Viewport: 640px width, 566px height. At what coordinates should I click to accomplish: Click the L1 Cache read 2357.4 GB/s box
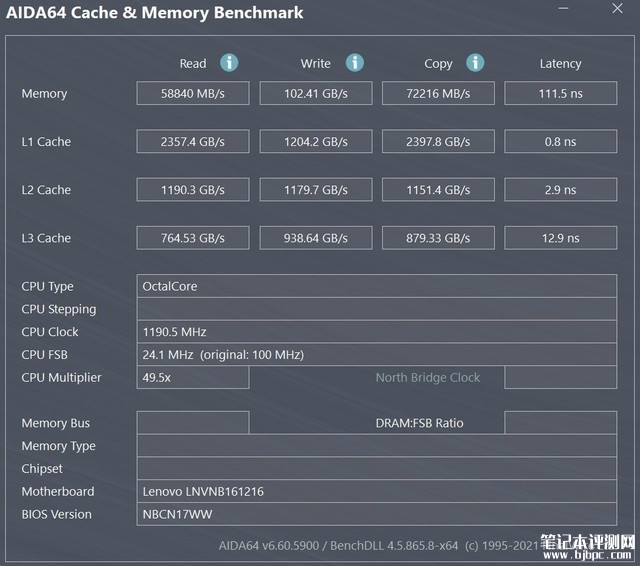193,142
